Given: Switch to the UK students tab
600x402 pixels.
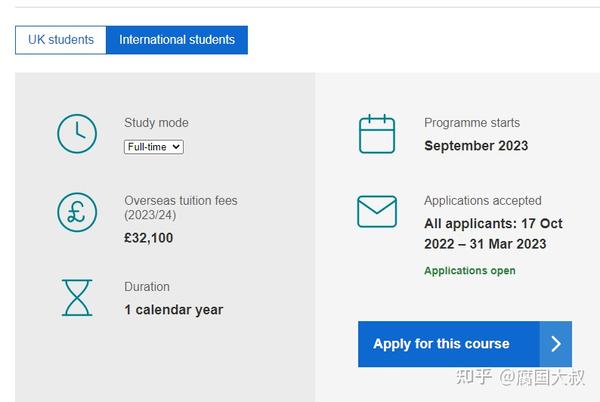Looking at the screenshot, I should (61, 40).
